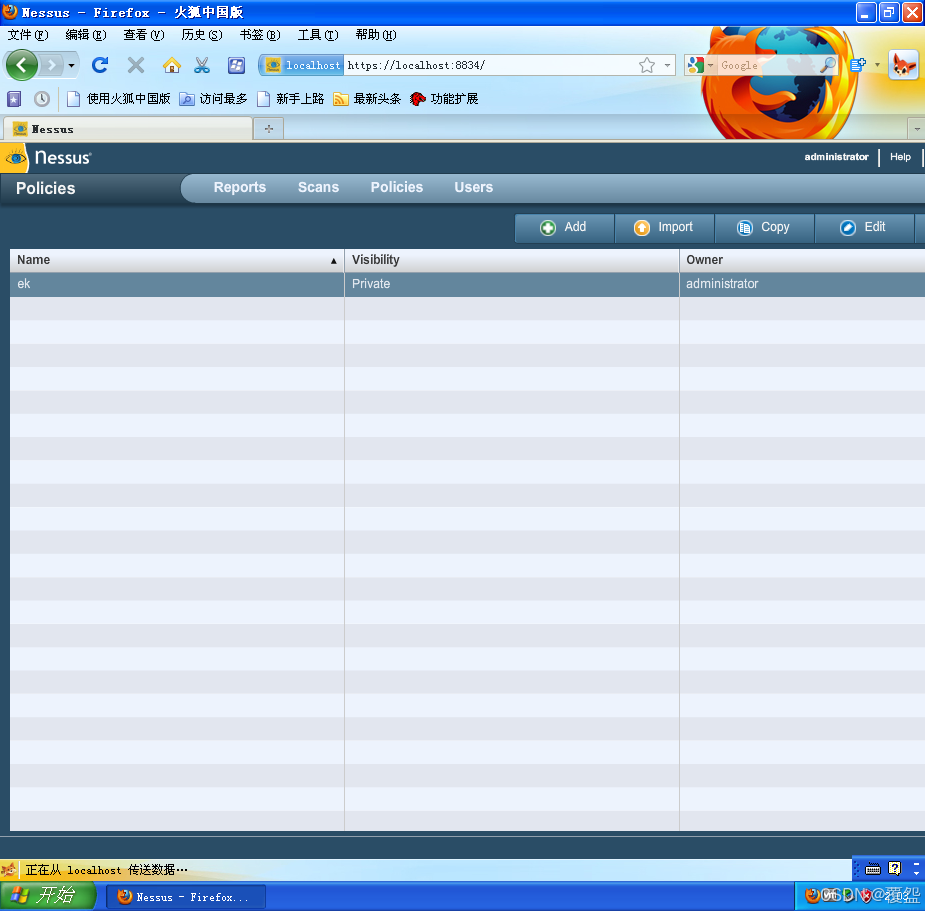Open the list-all-tabs dropdown arrow
This screenshot has height=911, width=925.
tap(916, 129)
